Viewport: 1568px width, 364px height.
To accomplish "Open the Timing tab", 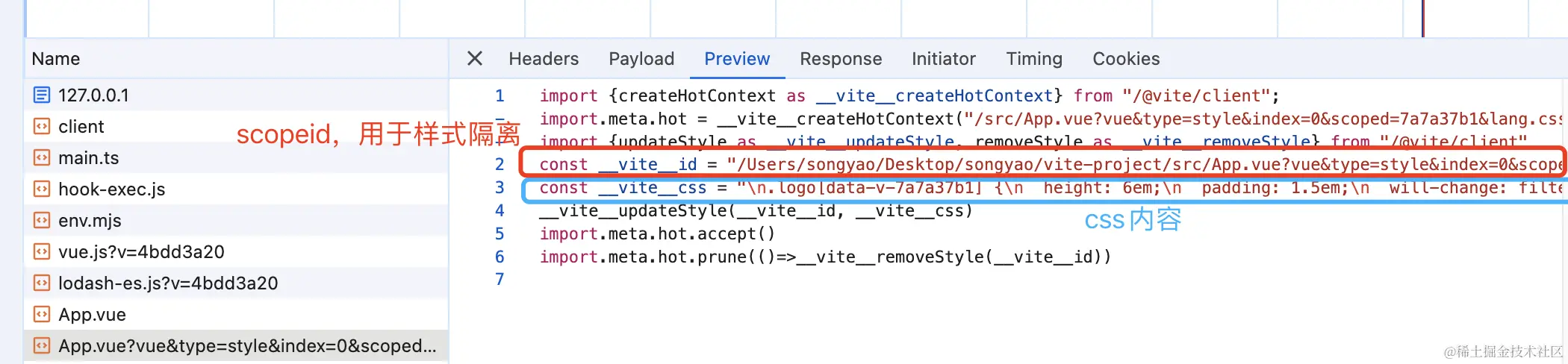I will [x=1034, y=59].
